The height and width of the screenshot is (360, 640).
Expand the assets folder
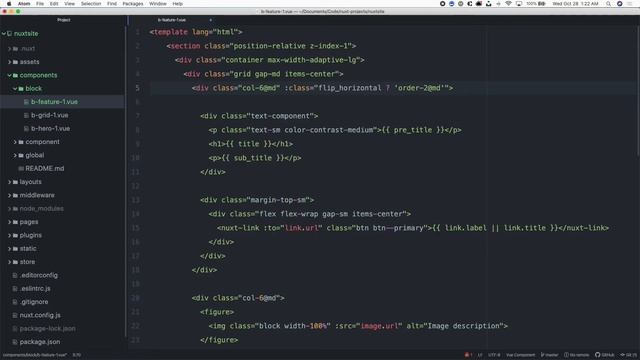pyautogui.click(x=9, y=62)
